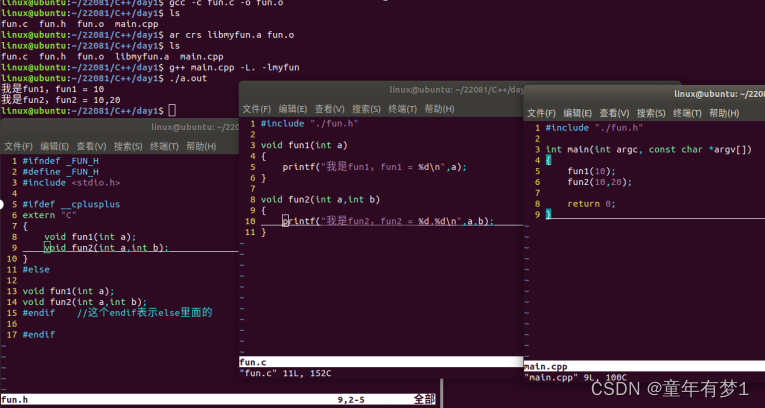Click the '"main.cpp" 9L, 100C' message line

click(x=575, y=377)
